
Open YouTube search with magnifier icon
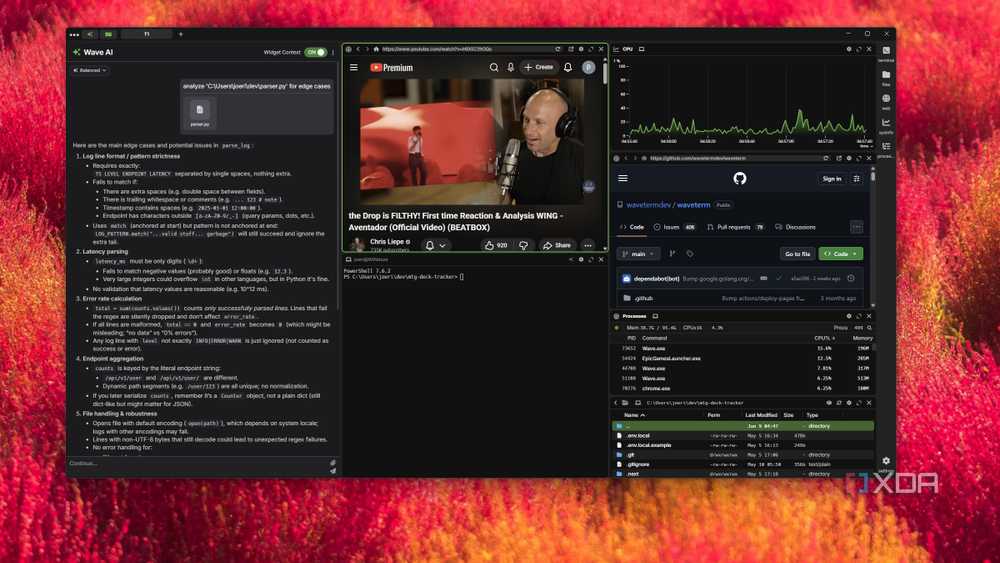494,67
